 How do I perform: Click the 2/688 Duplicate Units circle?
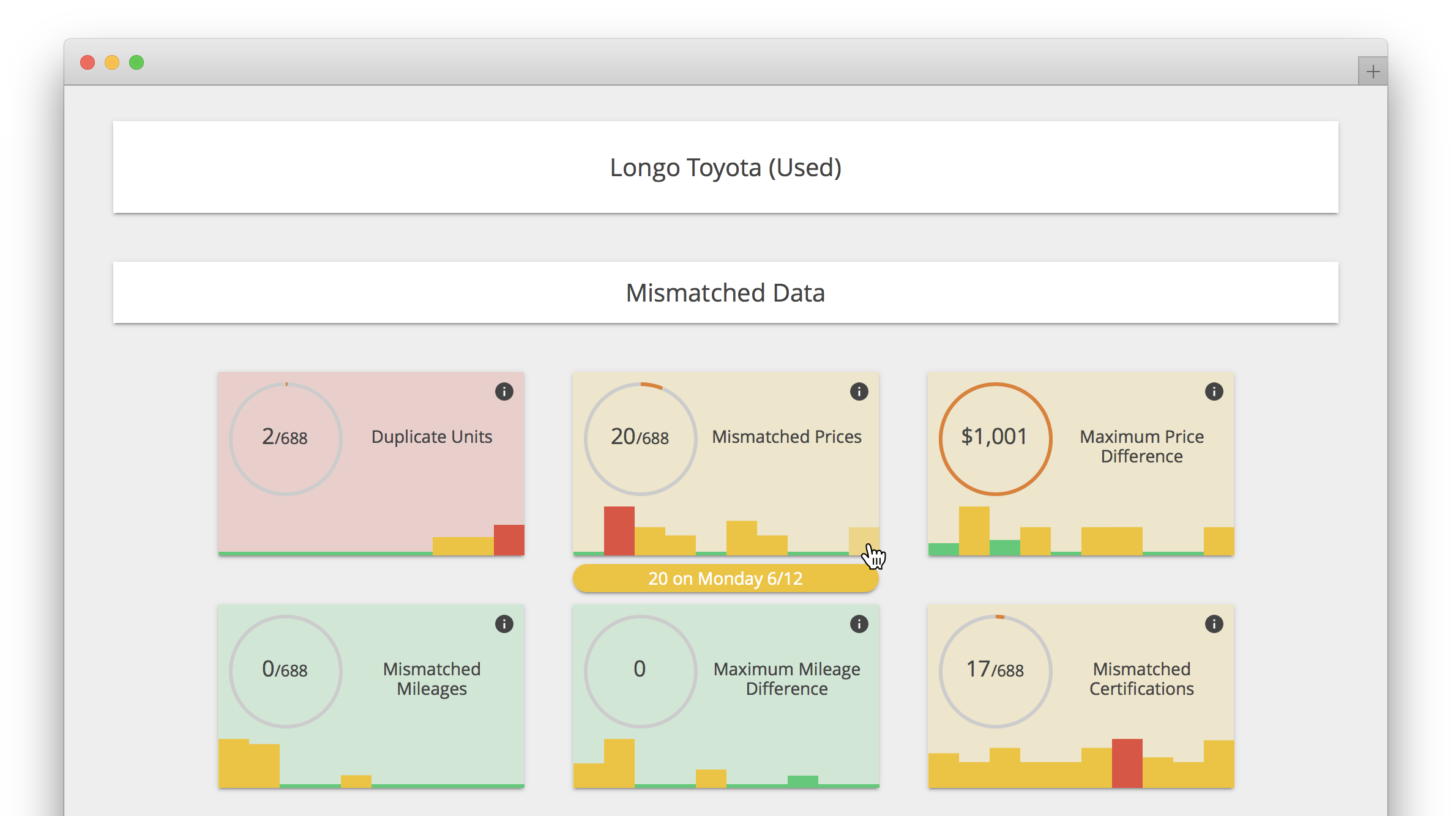pyautogui.click(x=286, y=439)
